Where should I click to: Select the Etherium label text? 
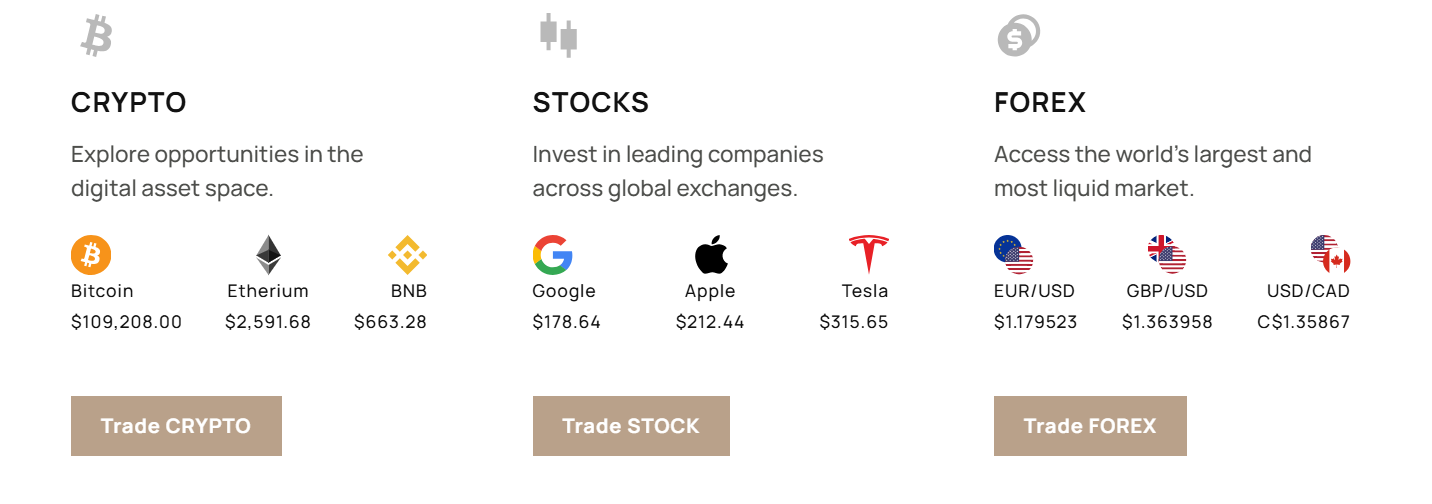pyautogui.click(x=268, y=291)
